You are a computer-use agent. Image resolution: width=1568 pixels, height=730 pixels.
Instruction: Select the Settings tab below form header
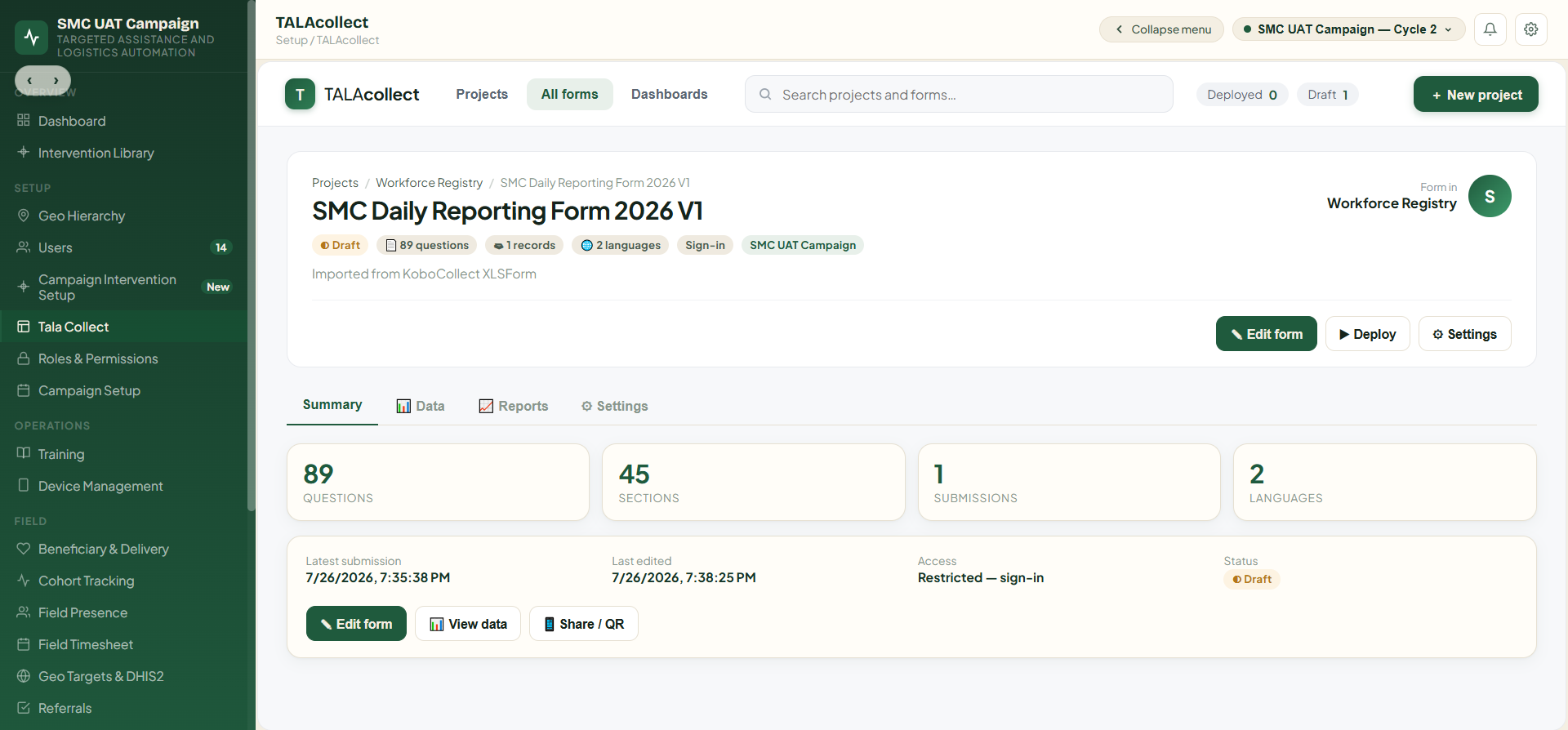click(615, 406)
